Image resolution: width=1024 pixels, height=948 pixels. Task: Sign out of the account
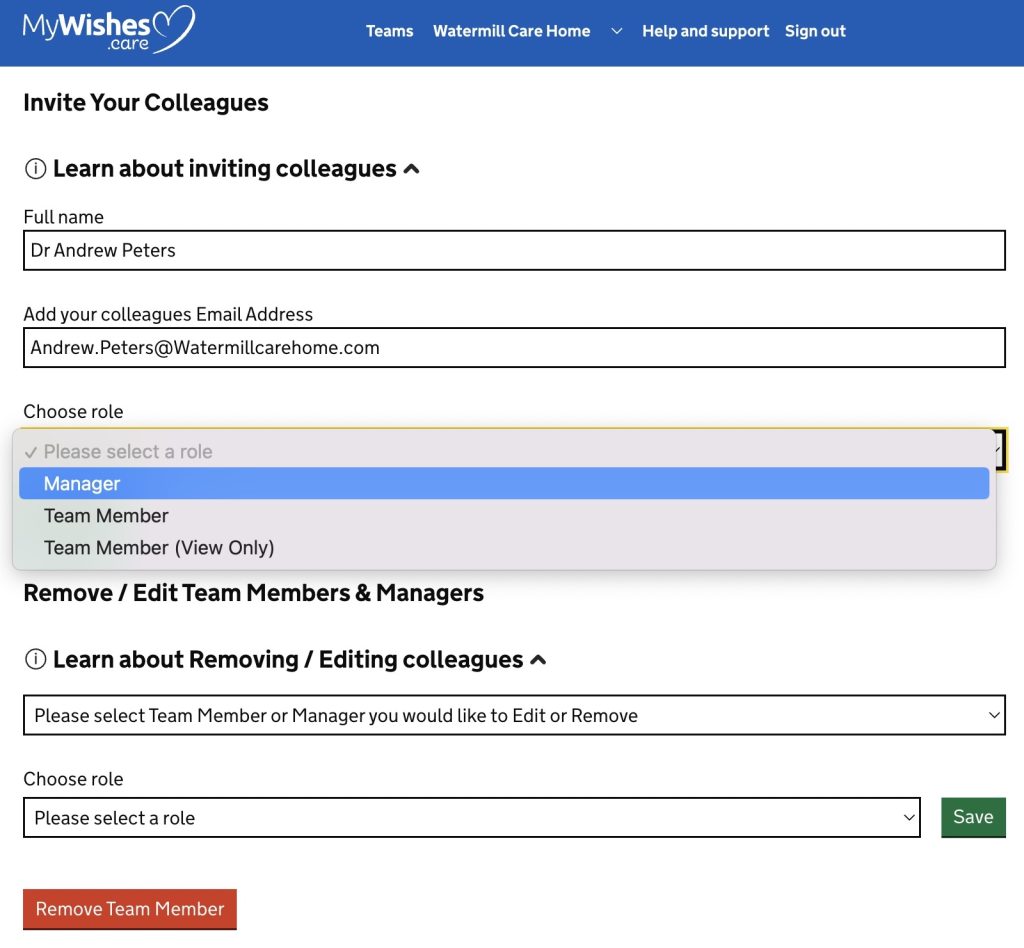(815, 31)
